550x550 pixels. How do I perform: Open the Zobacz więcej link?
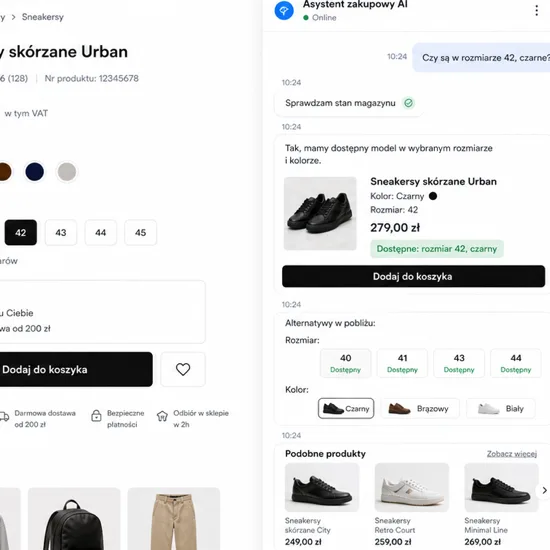click(x=512, y=454)
